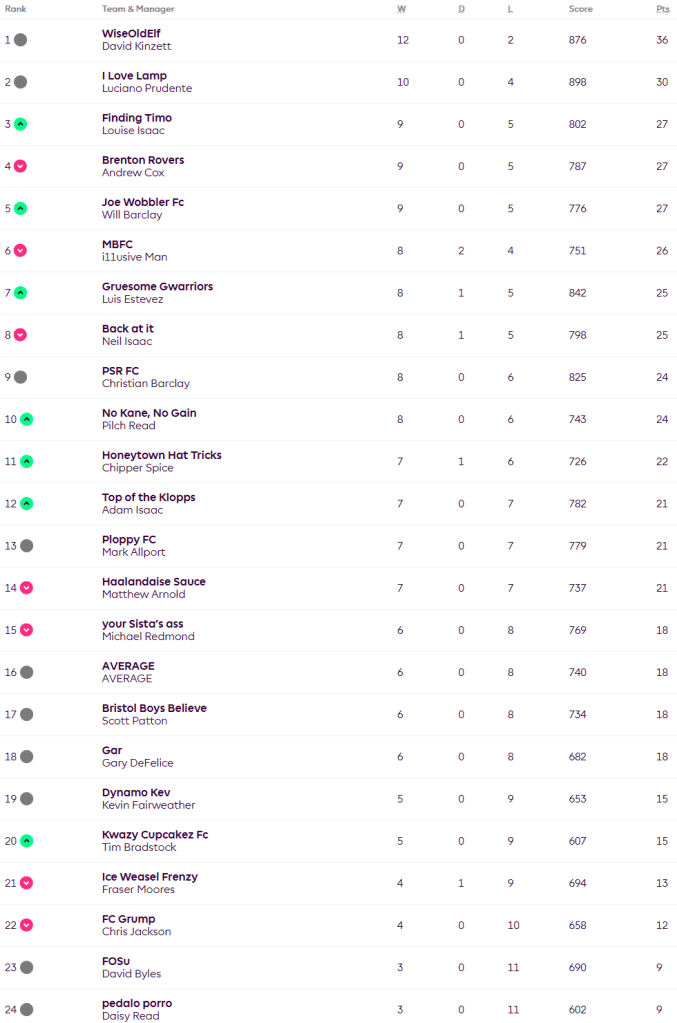Click the Rank column header
This screenshot has height=1023, width=677.
pos(16,9)
